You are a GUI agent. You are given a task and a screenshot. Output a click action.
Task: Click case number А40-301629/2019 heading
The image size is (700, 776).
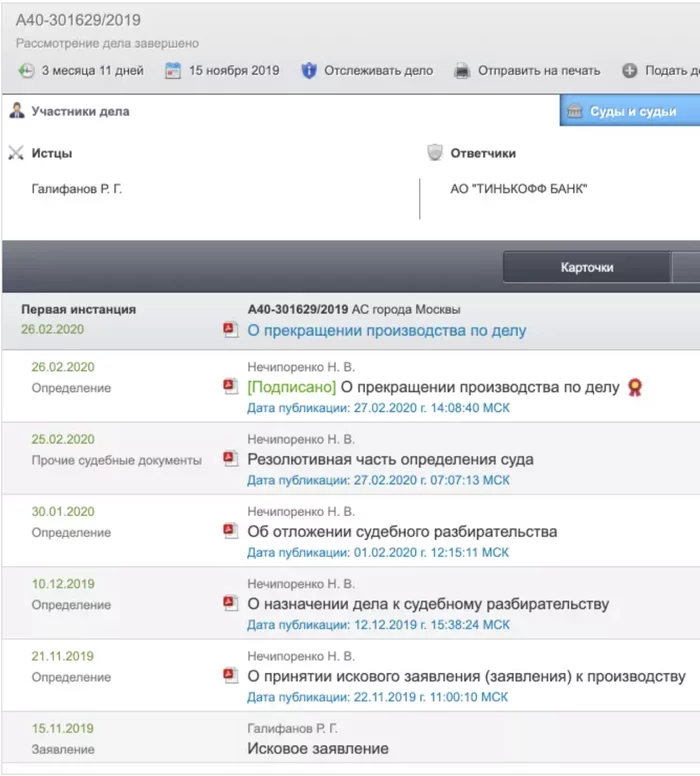[78, 20]
